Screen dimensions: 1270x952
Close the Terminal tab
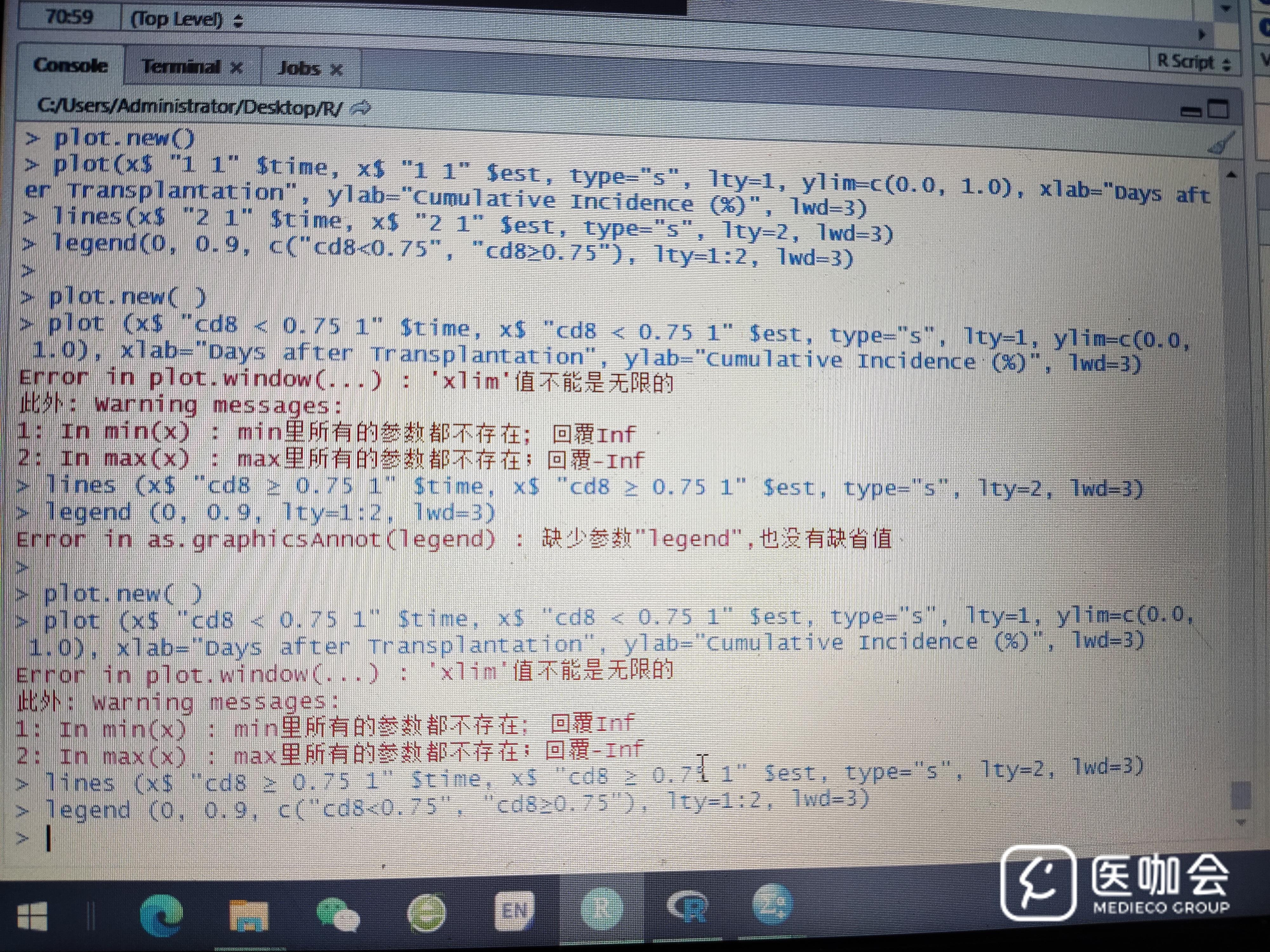(236, 68)
